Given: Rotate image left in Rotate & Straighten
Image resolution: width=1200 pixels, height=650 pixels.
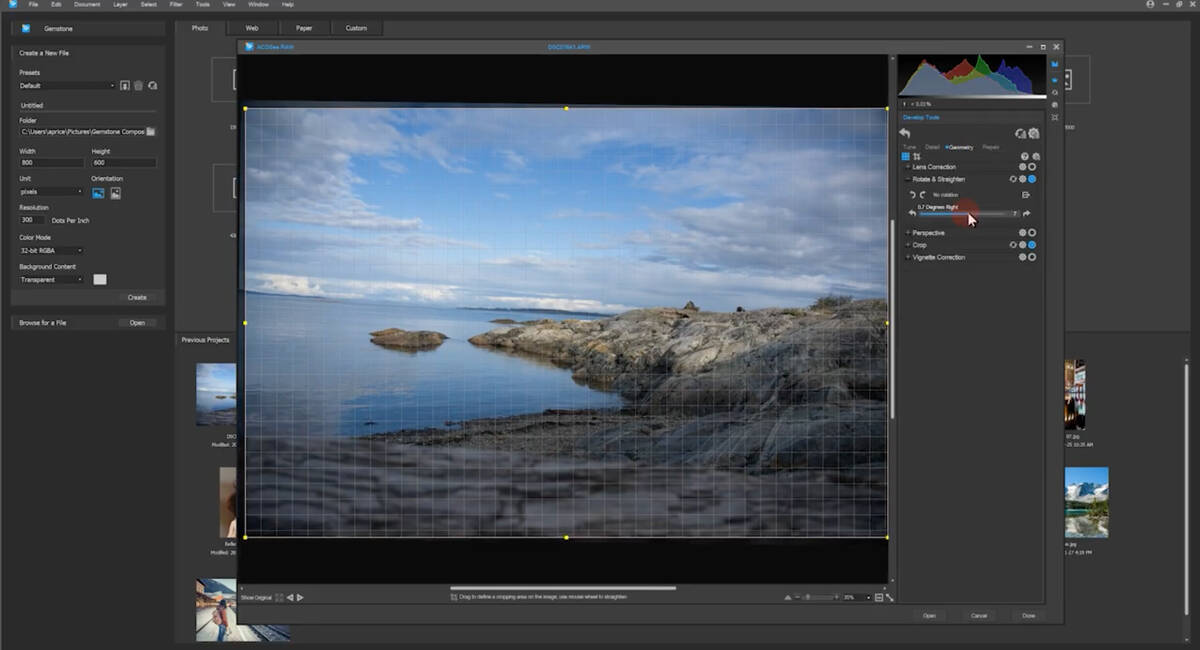Looking at the screenshot, I should [912, 194].
